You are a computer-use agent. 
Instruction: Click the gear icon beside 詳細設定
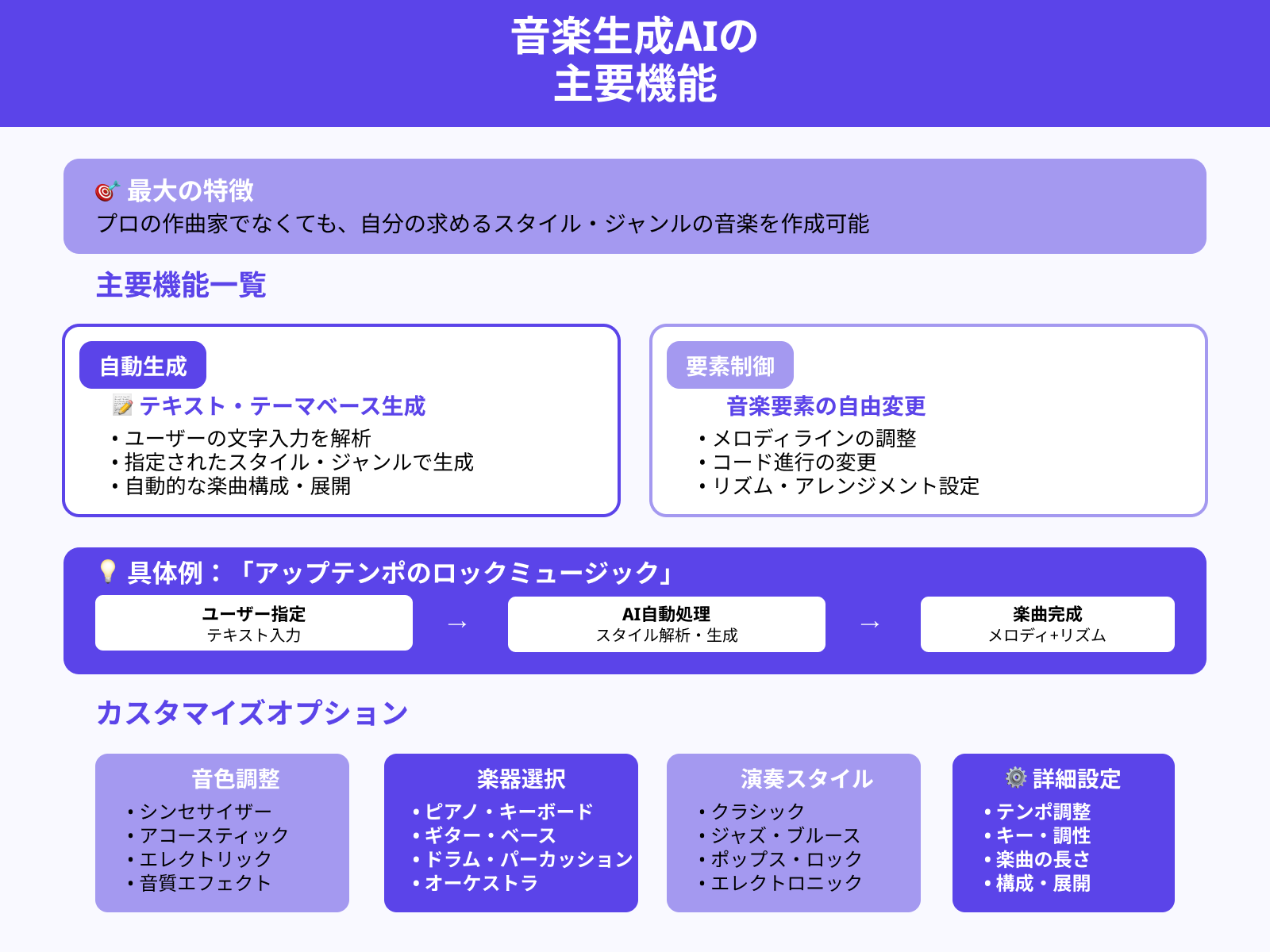point(1016,777)
